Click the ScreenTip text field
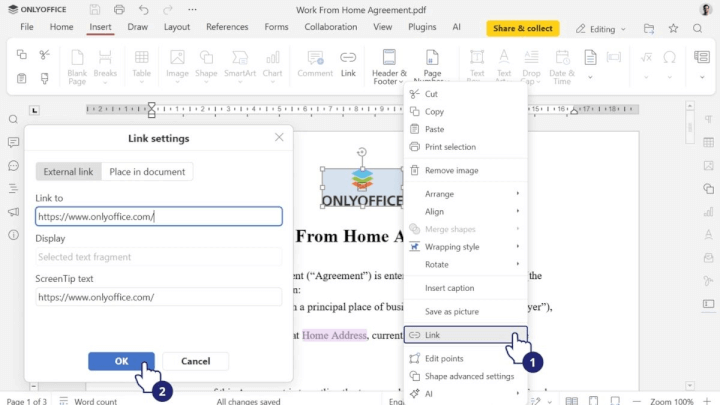The image size is (720, 405). (159, 297)
